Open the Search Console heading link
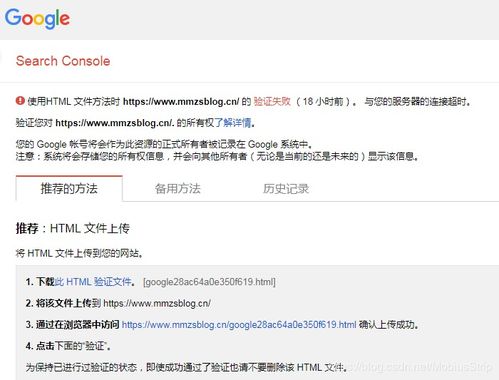Image resolution: width=499 pixels, height=380 pixels. coord(63,61)
